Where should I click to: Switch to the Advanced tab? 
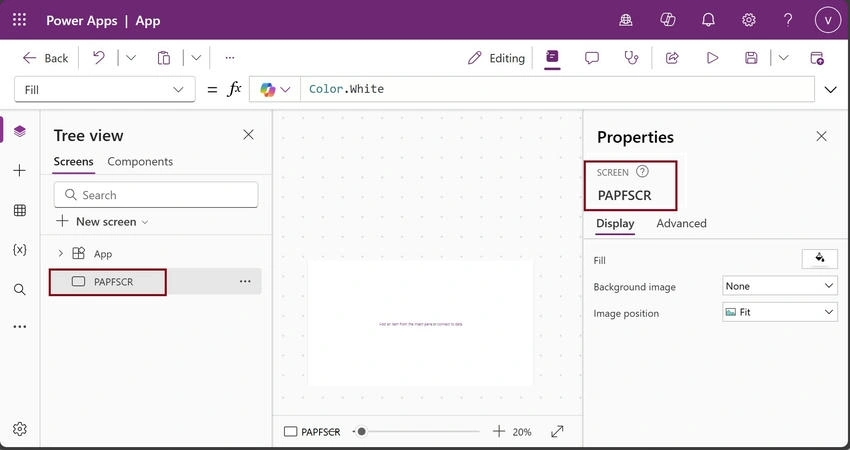click(x=681, y=223)
